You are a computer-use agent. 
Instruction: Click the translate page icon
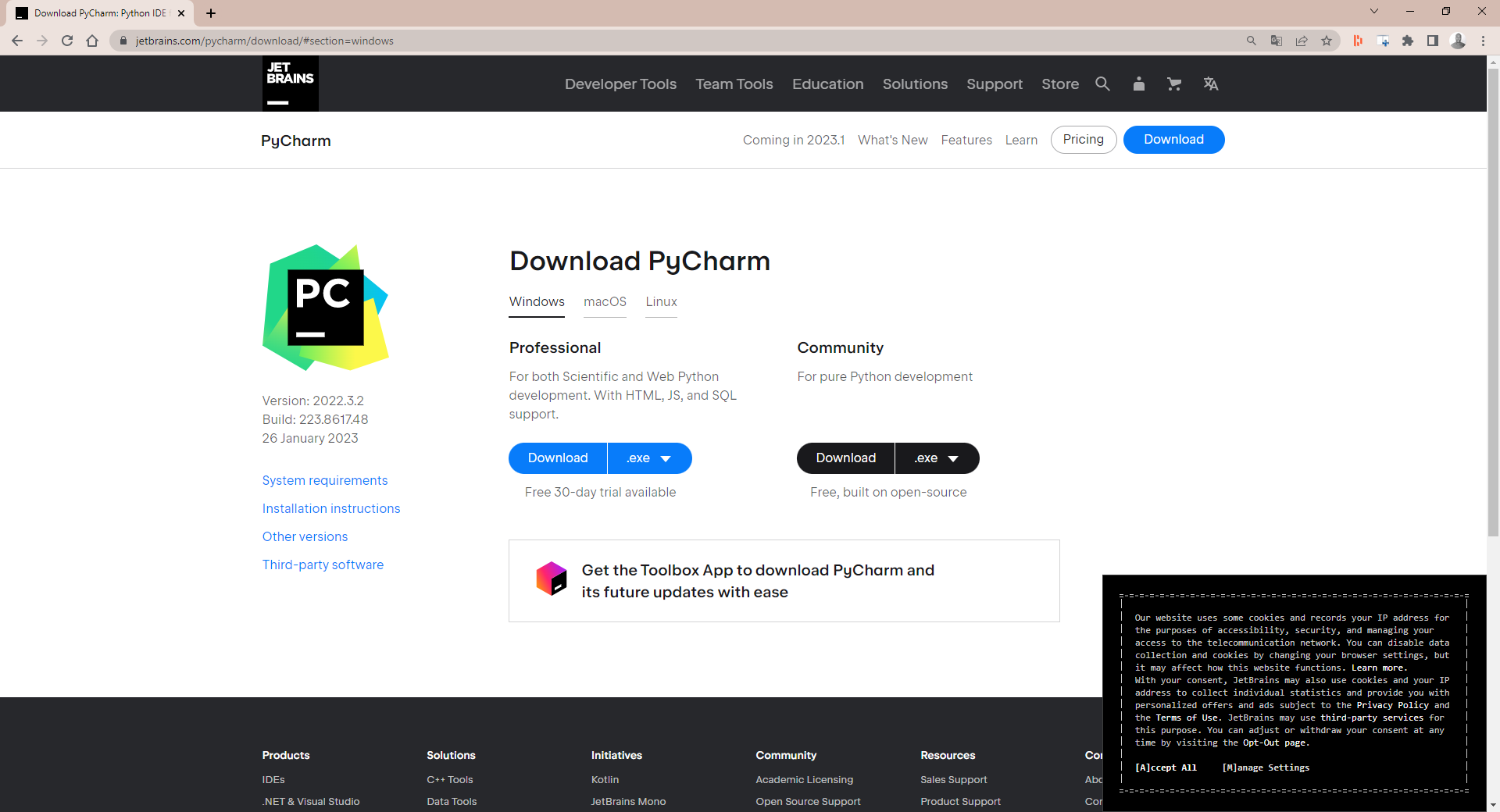click(x=1277, y=41)
